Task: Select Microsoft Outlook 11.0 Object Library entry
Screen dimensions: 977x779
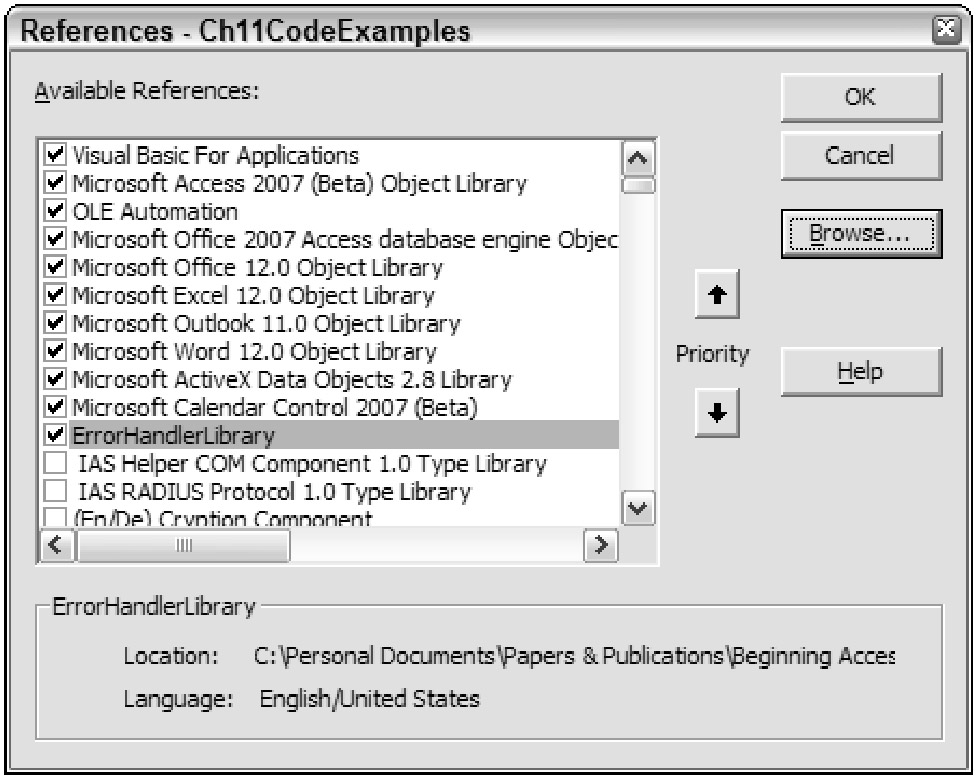Action: click(266, 324)
